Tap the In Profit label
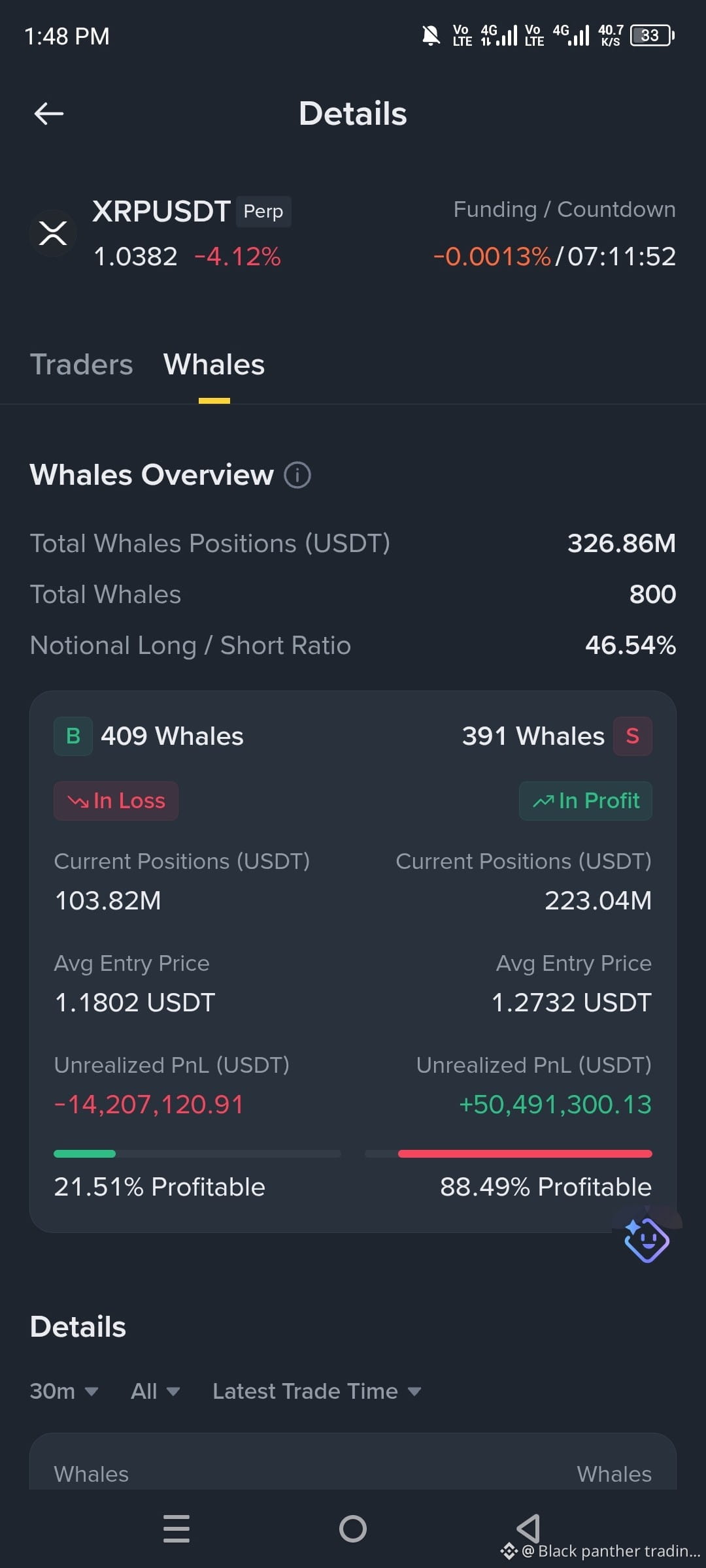Image resolution: width=706 pixels, height=1568 pixels. pyautogui.click(x=586, y=801)
